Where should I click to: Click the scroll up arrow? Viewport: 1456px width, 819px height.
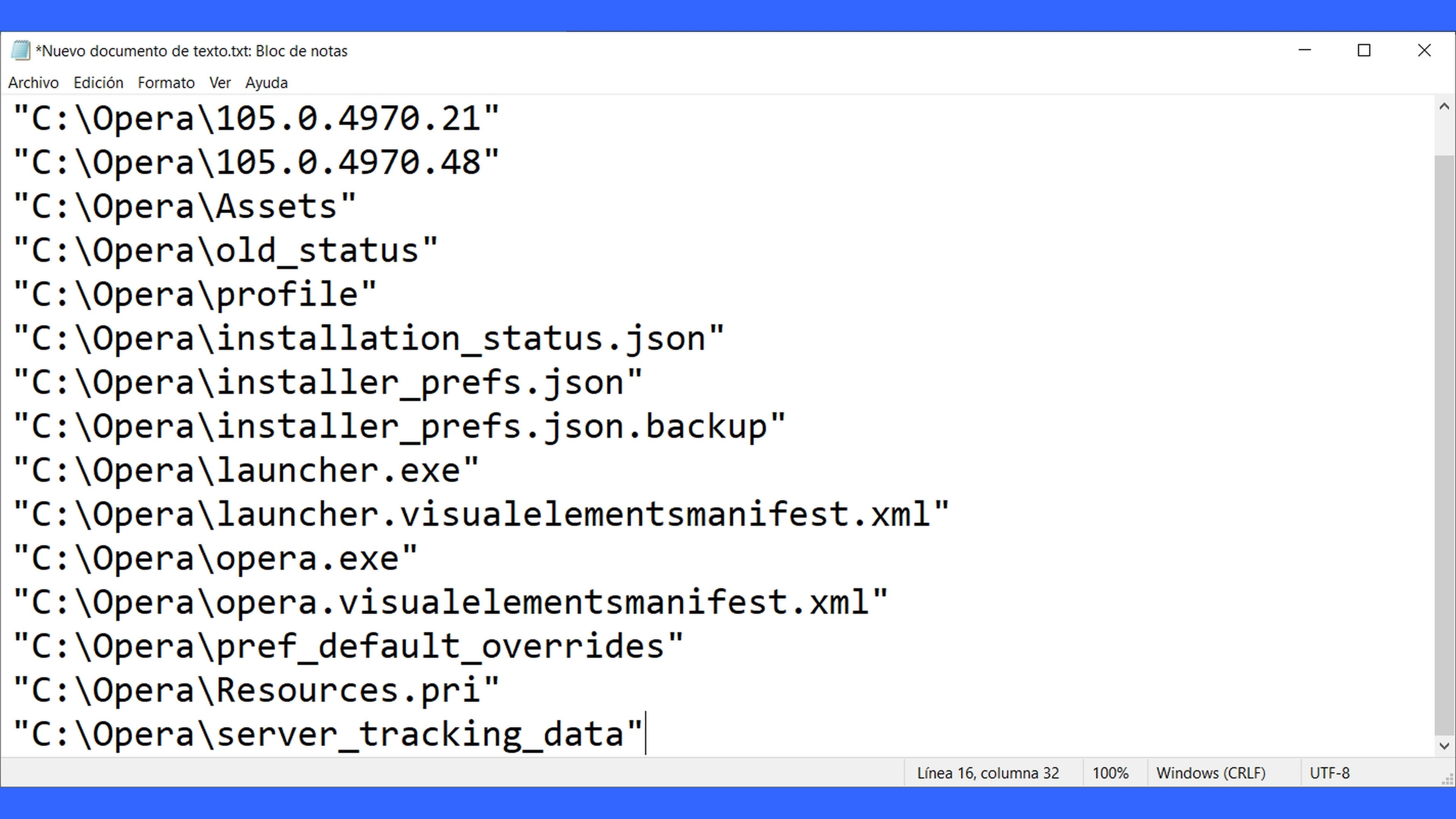pyautogui.click(x=1444, y=106)
